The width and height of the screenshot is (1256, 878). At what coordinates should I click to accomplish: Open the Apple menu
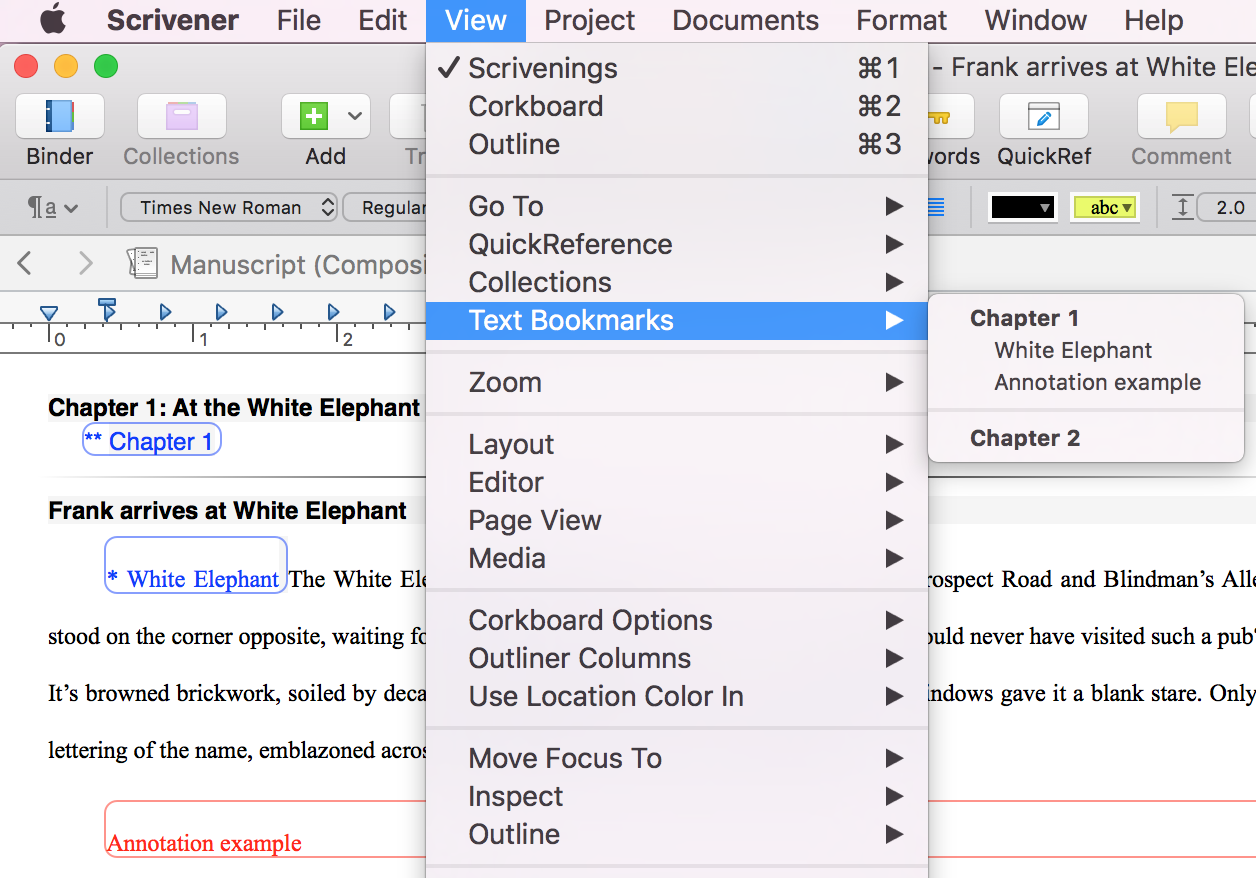[53, 19]
